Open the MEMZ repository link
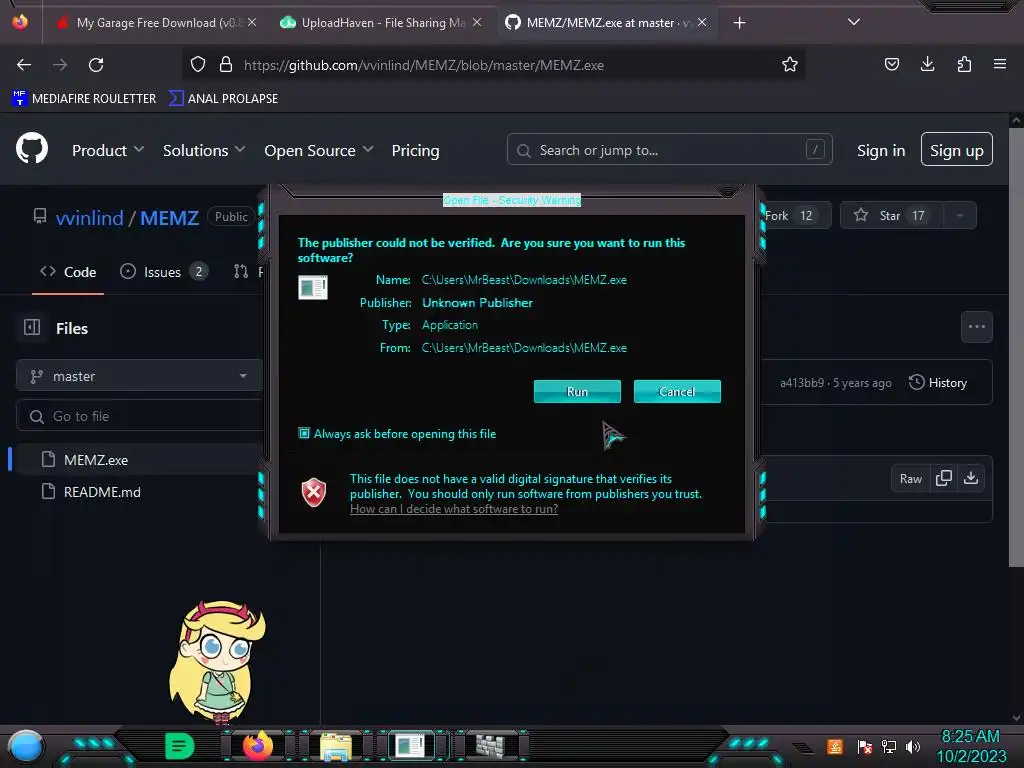This screenshot has height=768, width=1024. [169, 217]
